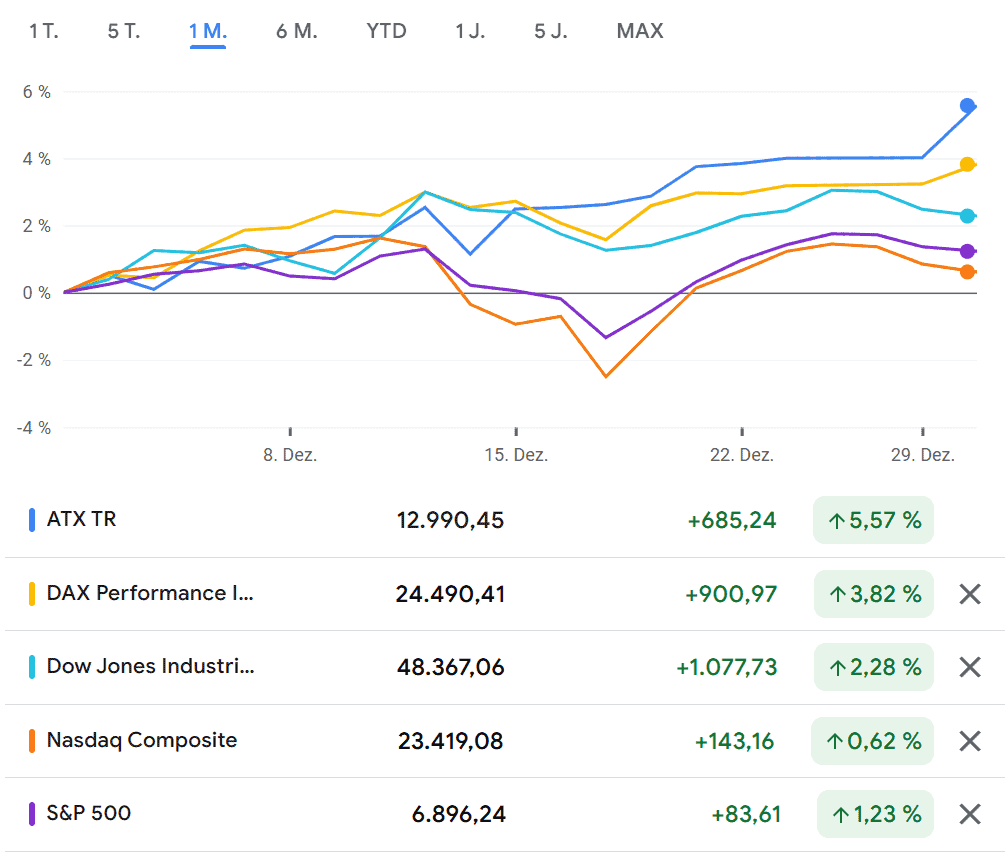Select the 1 M. tab

208,31
